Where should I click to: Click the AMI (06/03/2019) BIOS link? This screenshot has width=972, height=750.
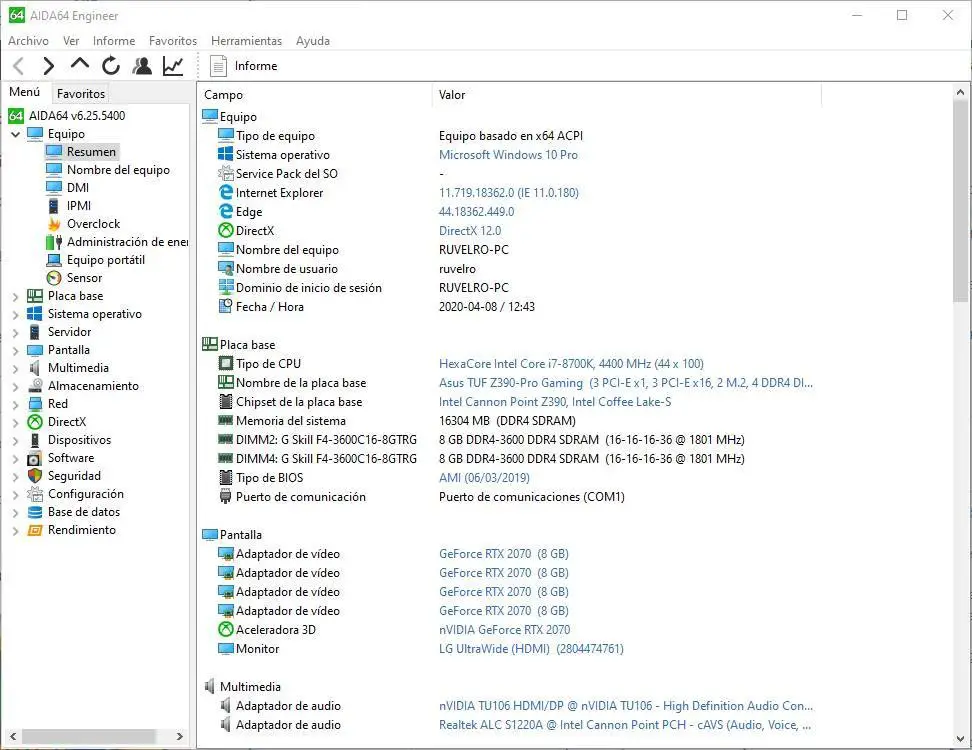tap(484, 478)
